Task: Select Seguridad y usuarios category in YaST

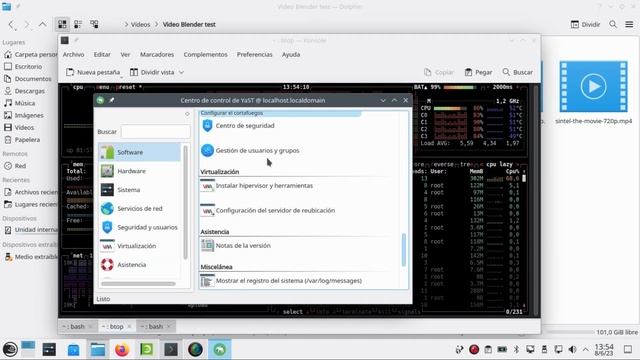Action: [140, 227]
